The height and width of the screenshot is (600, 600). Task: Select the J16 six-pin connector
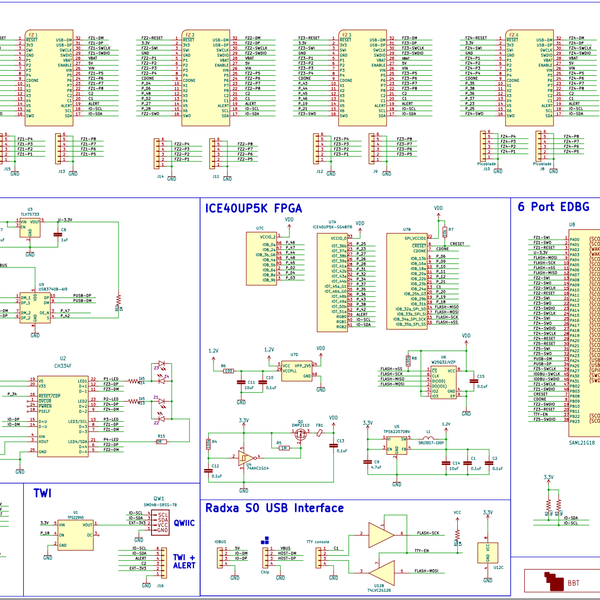tap(163, 563)
